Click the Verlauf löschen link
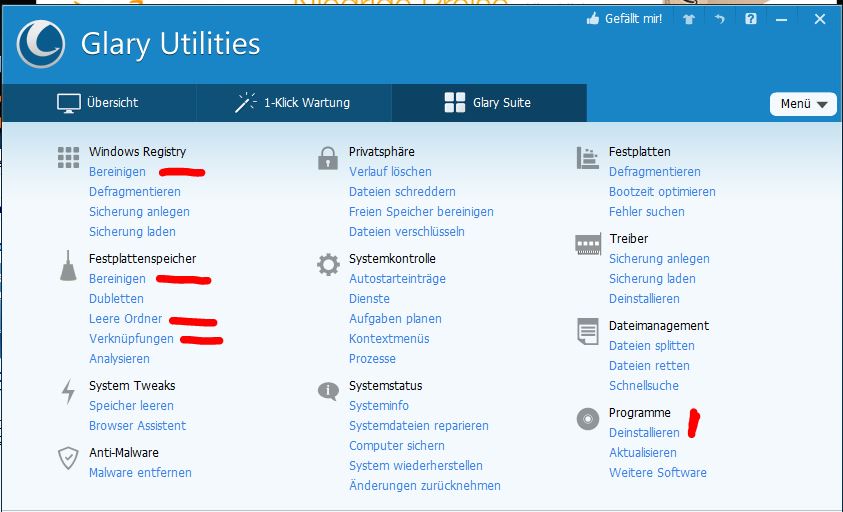This screenshot has height=512, width=843. click(x=390, y=172)
